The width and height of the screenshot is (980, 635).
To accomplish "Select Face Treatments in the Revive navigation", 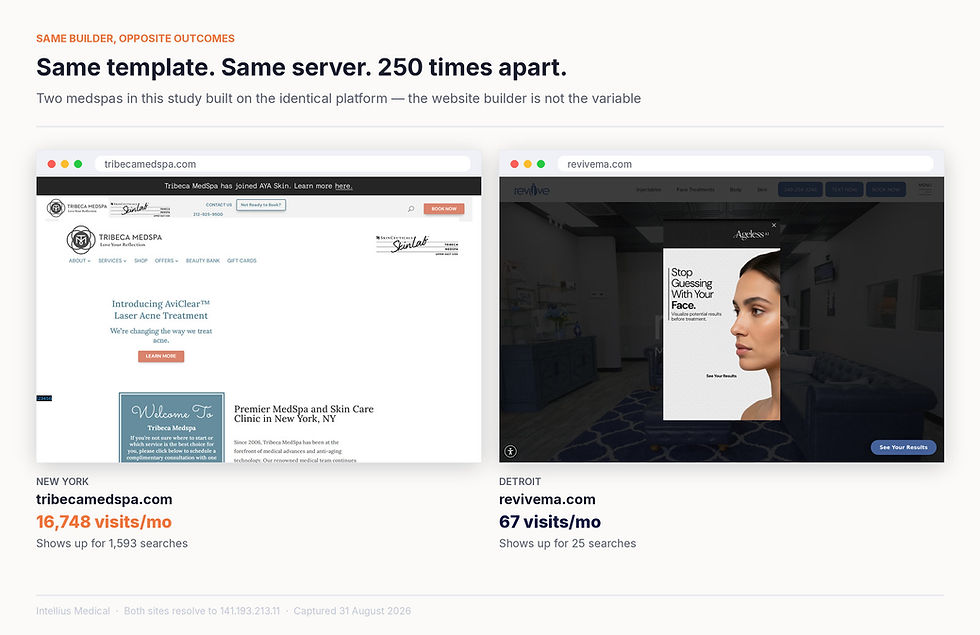I will click(696, 189).
